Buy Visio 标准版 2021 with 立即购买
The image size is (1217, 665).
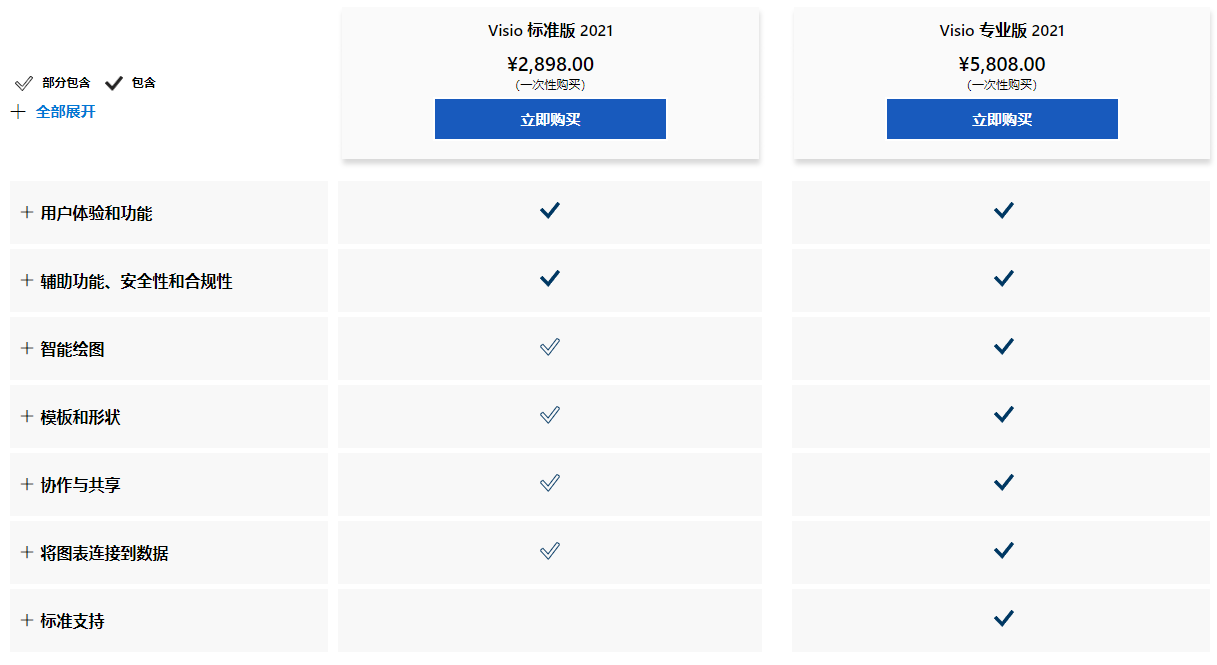550,119
